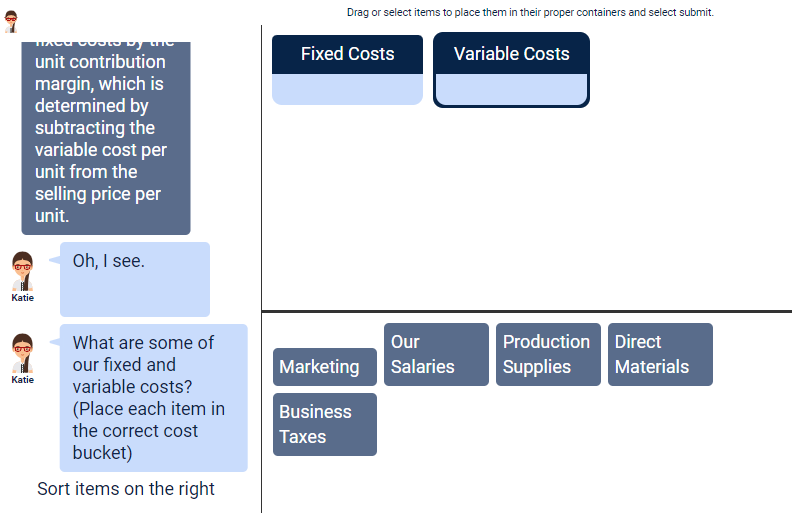
Task: Click the unit contribution margin explanation bubble
Action: pos(106,138)
